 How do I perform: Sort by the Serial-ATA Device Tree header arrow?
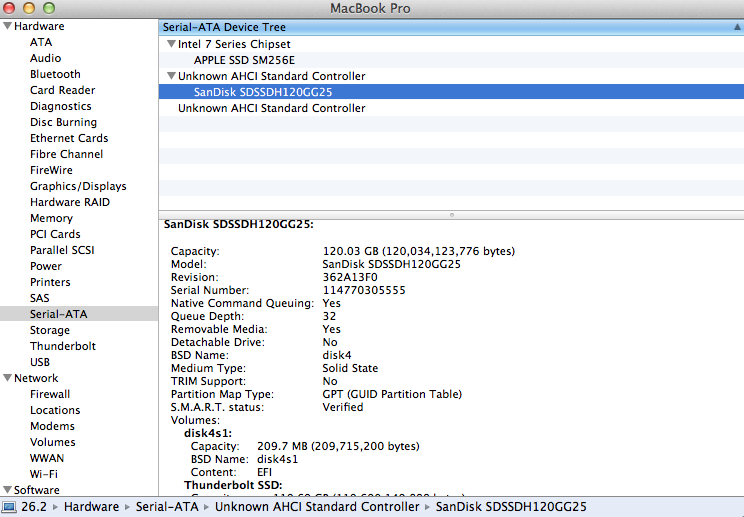coord(737,27)
